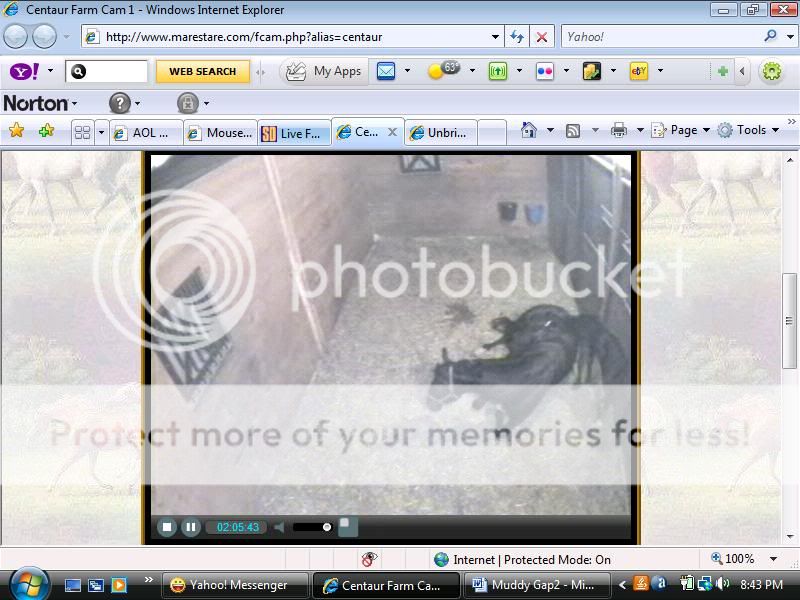
Task: Click the Yahoo toolbar settings gear
Action: [771, 71]
